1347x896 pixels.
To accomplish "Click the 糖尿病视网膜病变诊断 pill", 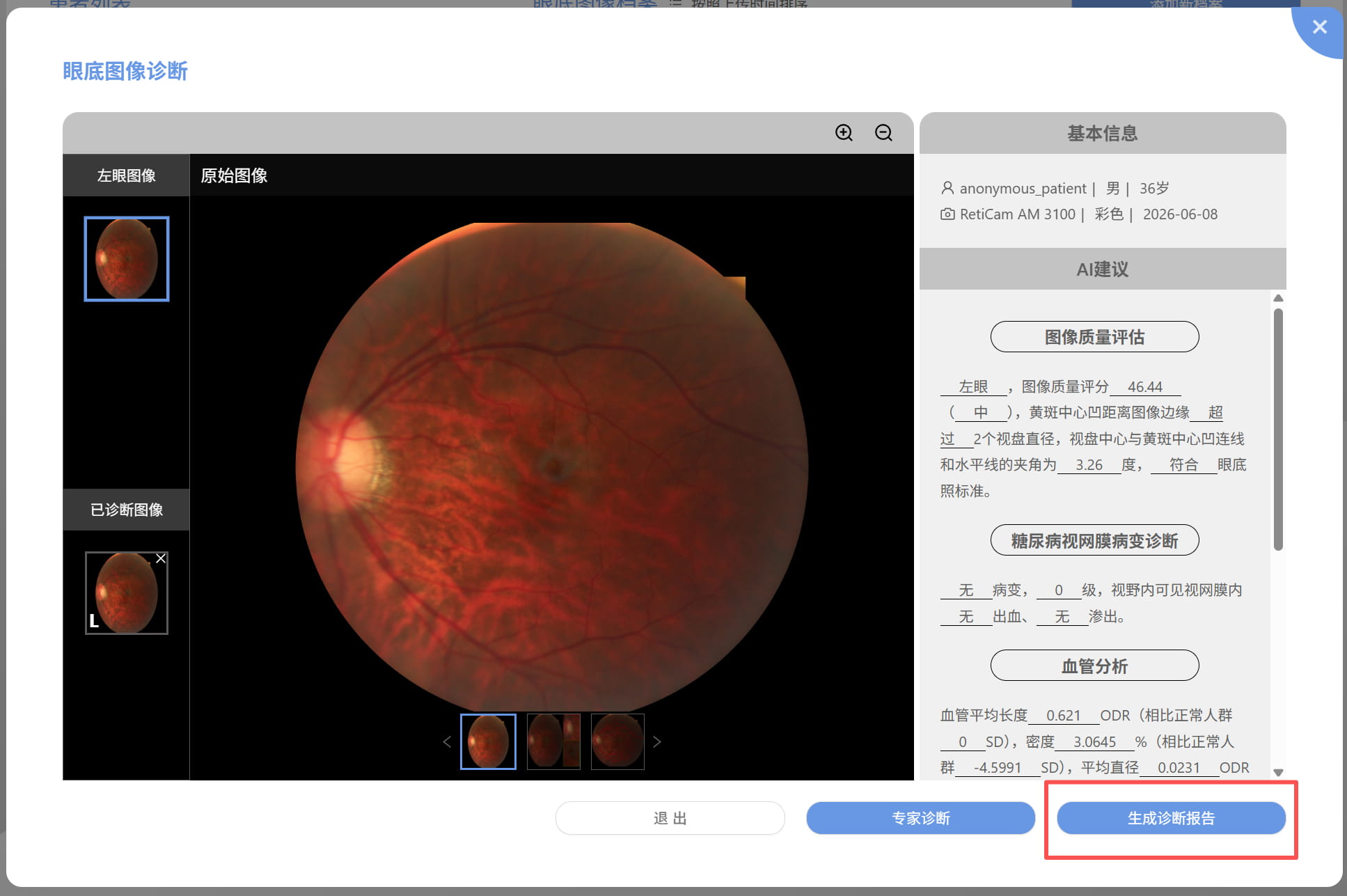I will click(1094, 540).
